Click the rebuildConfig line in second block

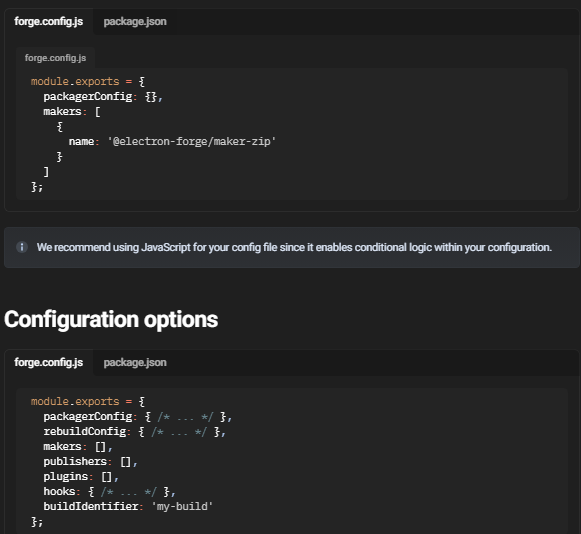(135, 432)
